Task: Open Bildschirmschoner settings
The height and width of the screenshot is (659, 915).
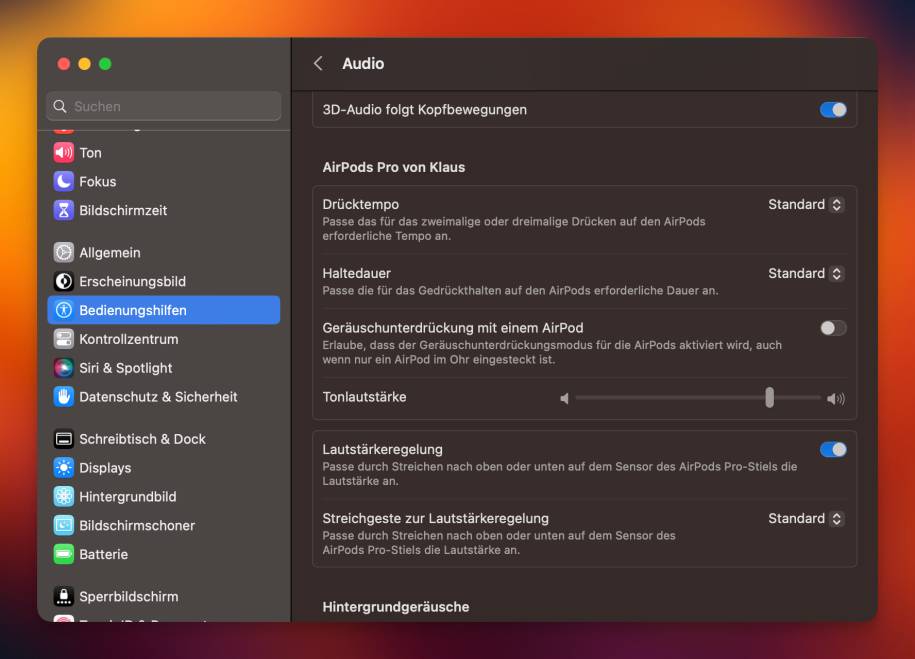Action: 163,525
